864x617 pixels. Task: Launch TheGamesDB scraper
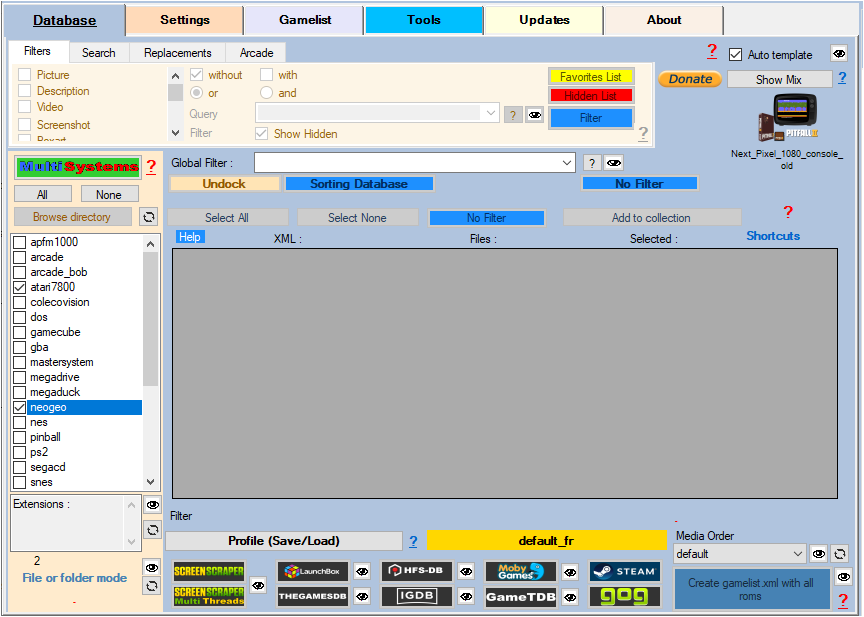point(313,597)
